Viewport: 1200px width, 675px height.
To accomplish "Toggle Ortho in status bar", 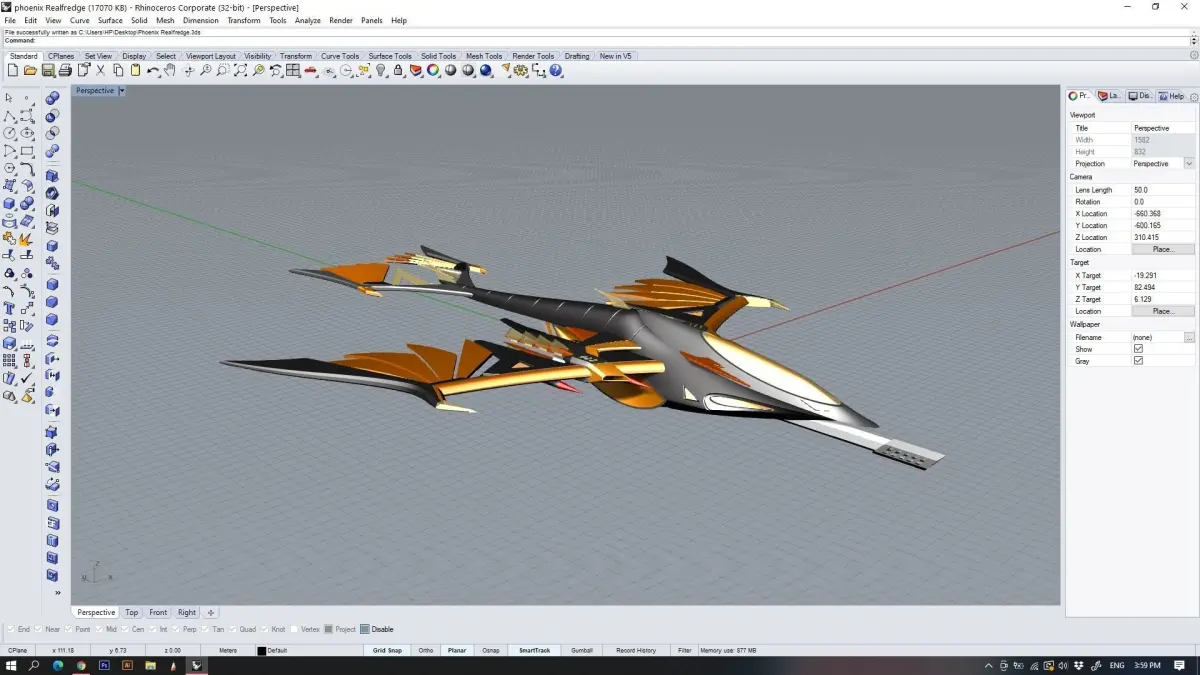I will coord(426,650).
